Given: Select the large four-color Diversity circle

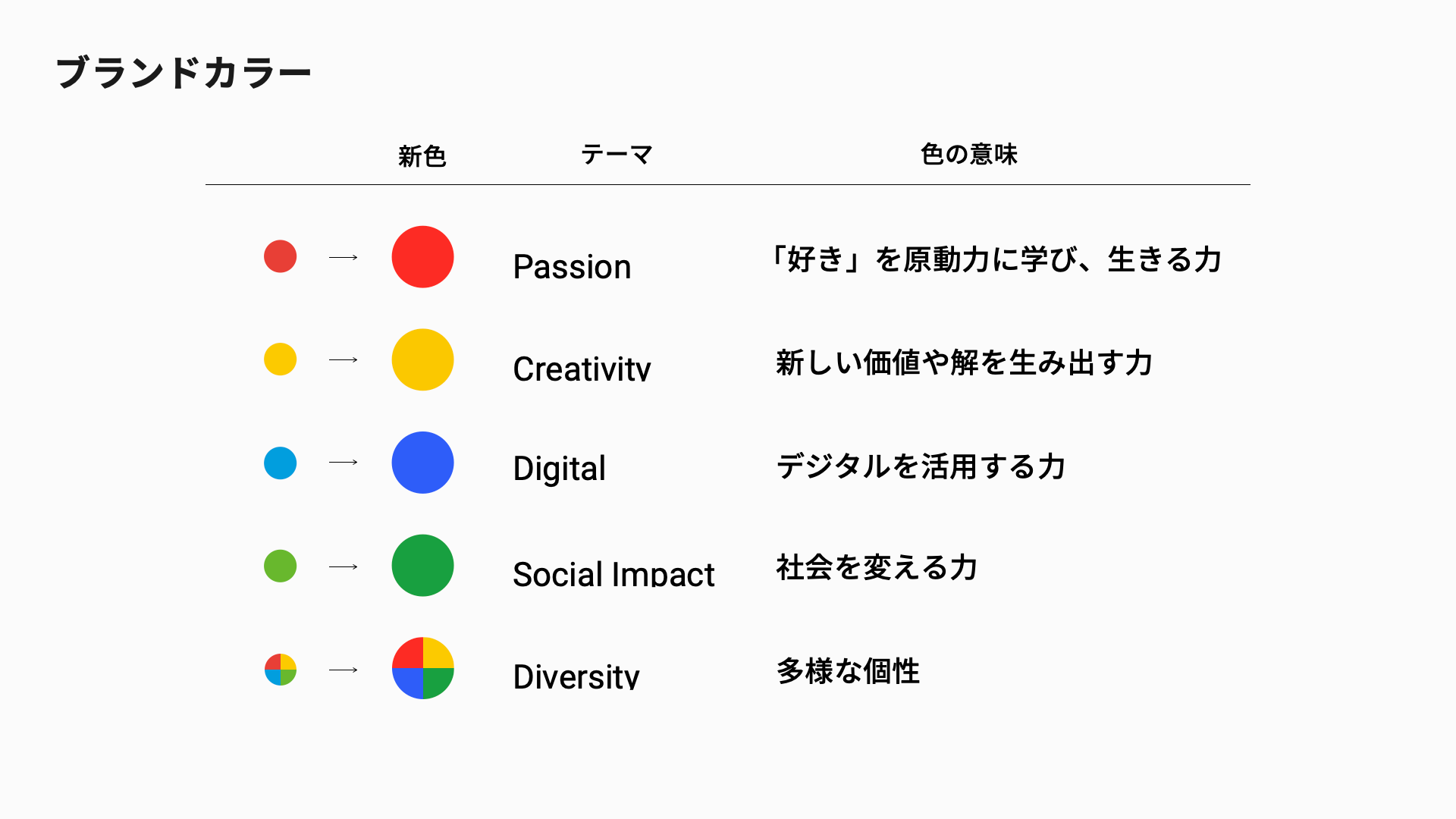Looking at the screenshot, I should tap(422, 668).
